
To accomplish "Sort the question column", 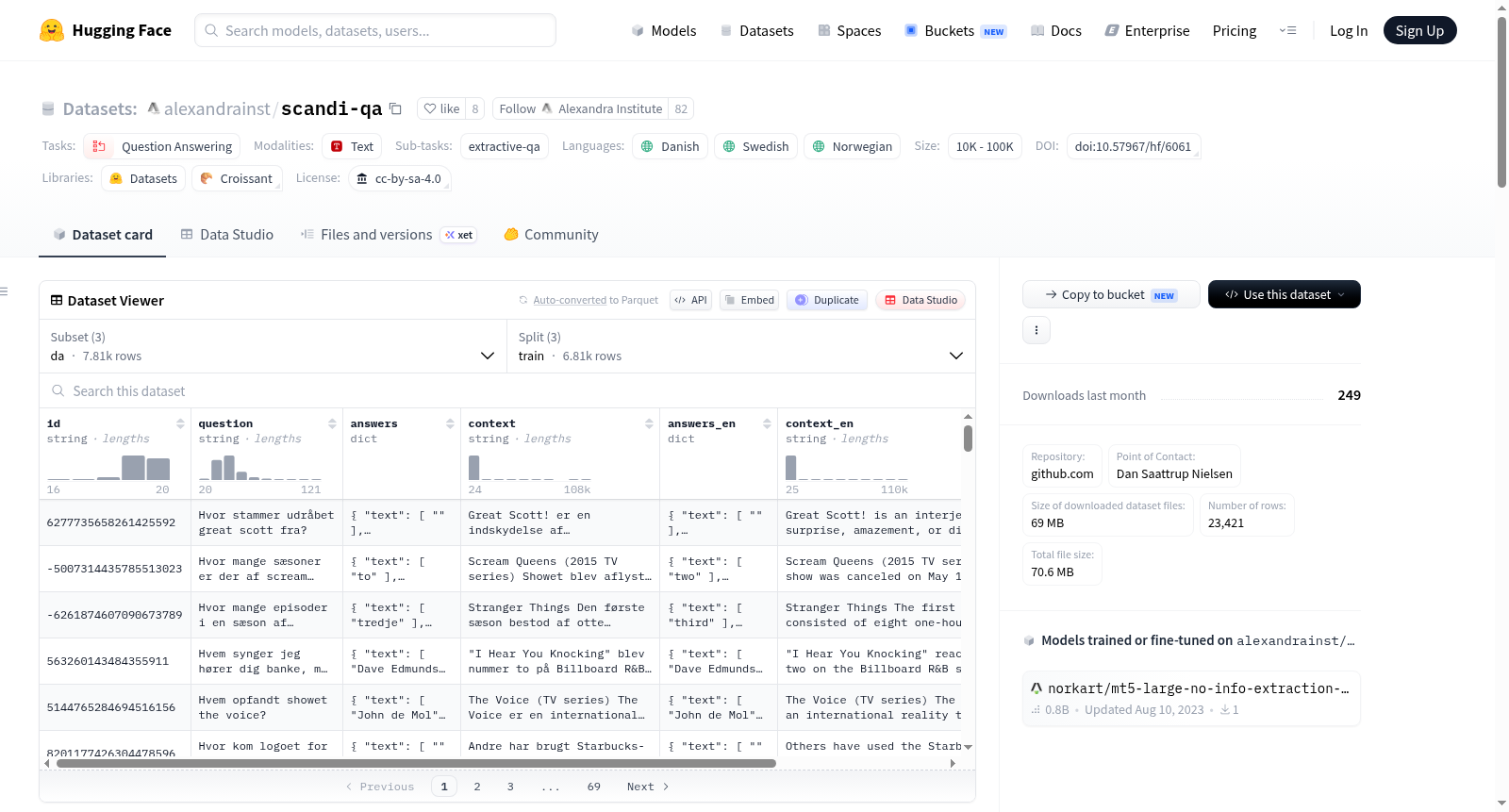I will [332, 423].
